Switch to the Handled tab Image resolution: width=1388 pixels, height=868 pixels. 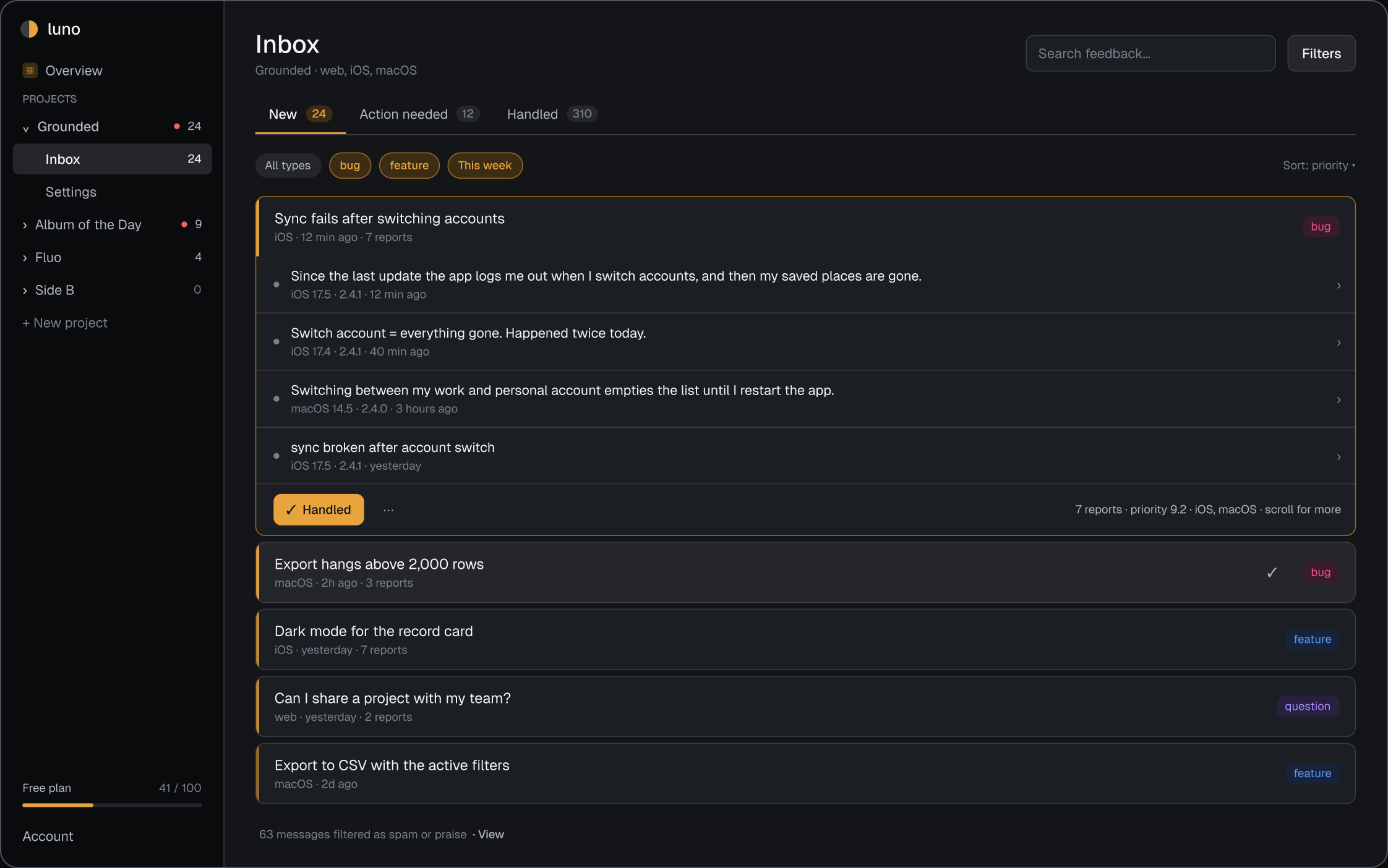pos(552,114)
